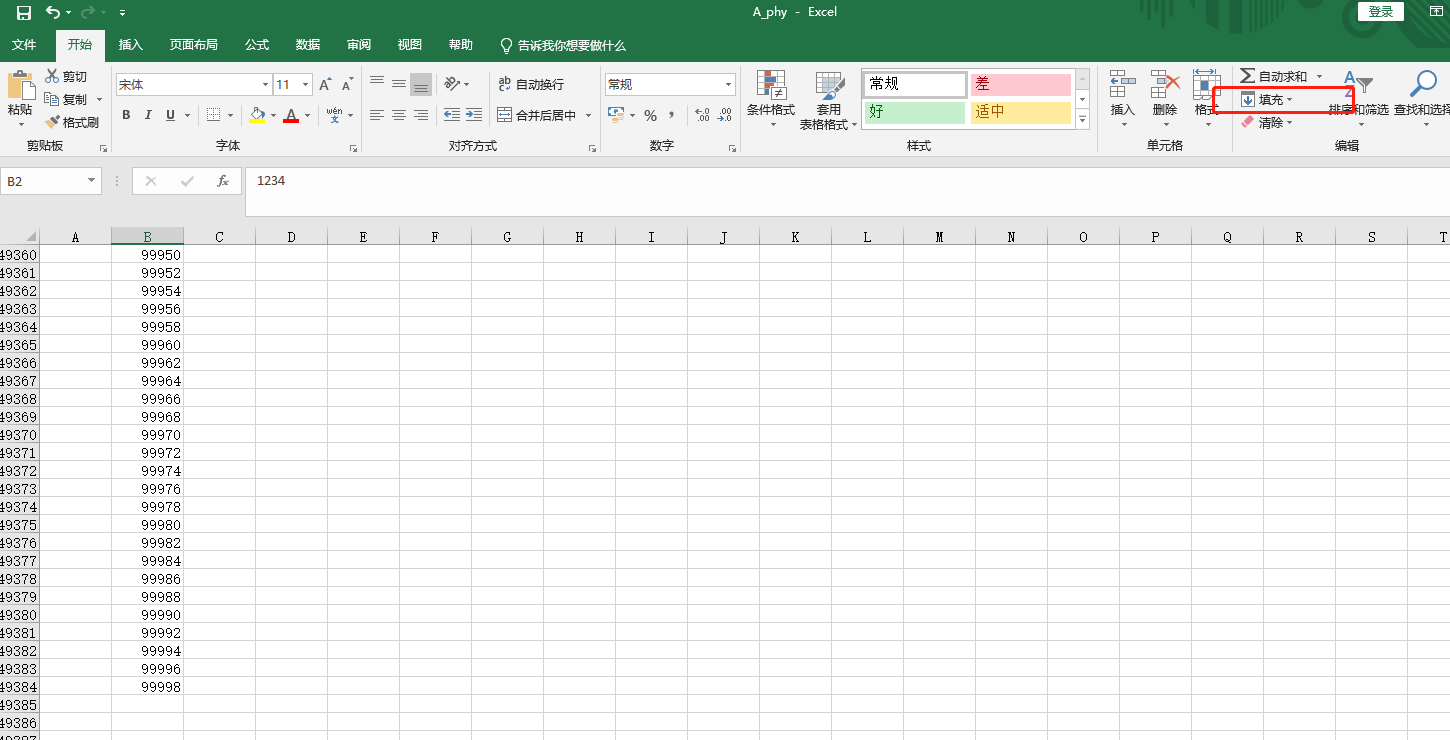
Task: Open the number format dropdown 常规
Action: [x=728, y=85]
